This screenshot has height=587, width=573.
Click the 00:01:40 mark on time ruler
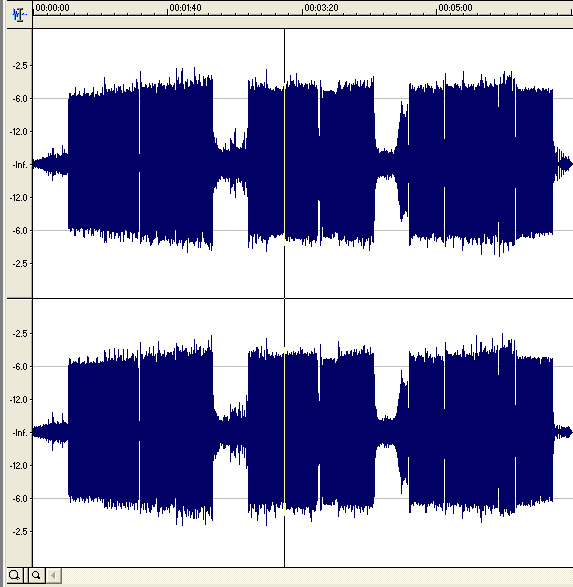coord(186,7)
